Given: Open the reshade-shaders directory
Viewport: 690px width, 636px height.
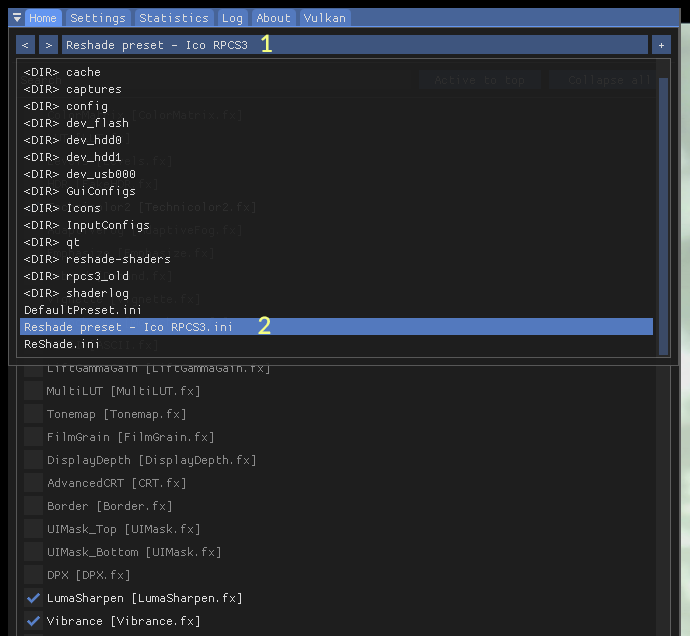Looking at the screenshot, I should point(337,259).
